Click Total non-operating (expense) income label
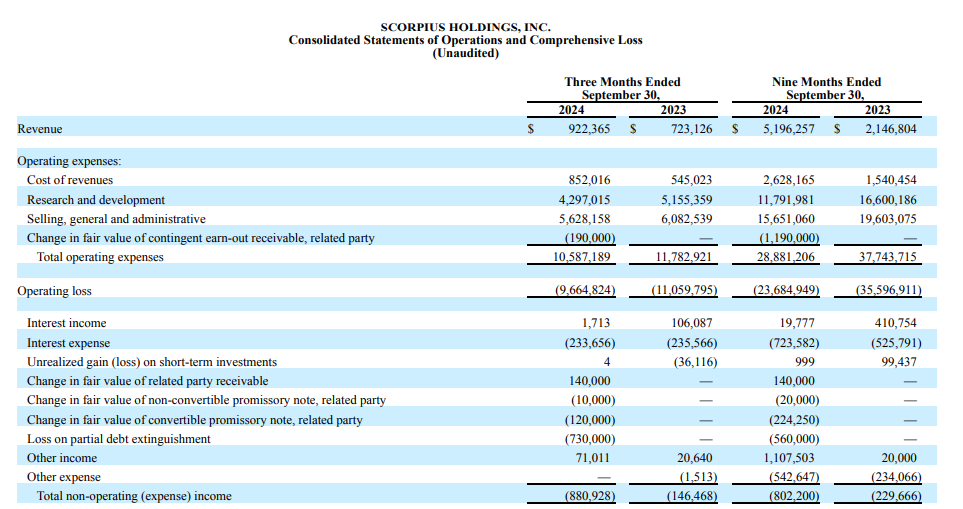Screen dimensions: 963x509 tap(134, 496)
